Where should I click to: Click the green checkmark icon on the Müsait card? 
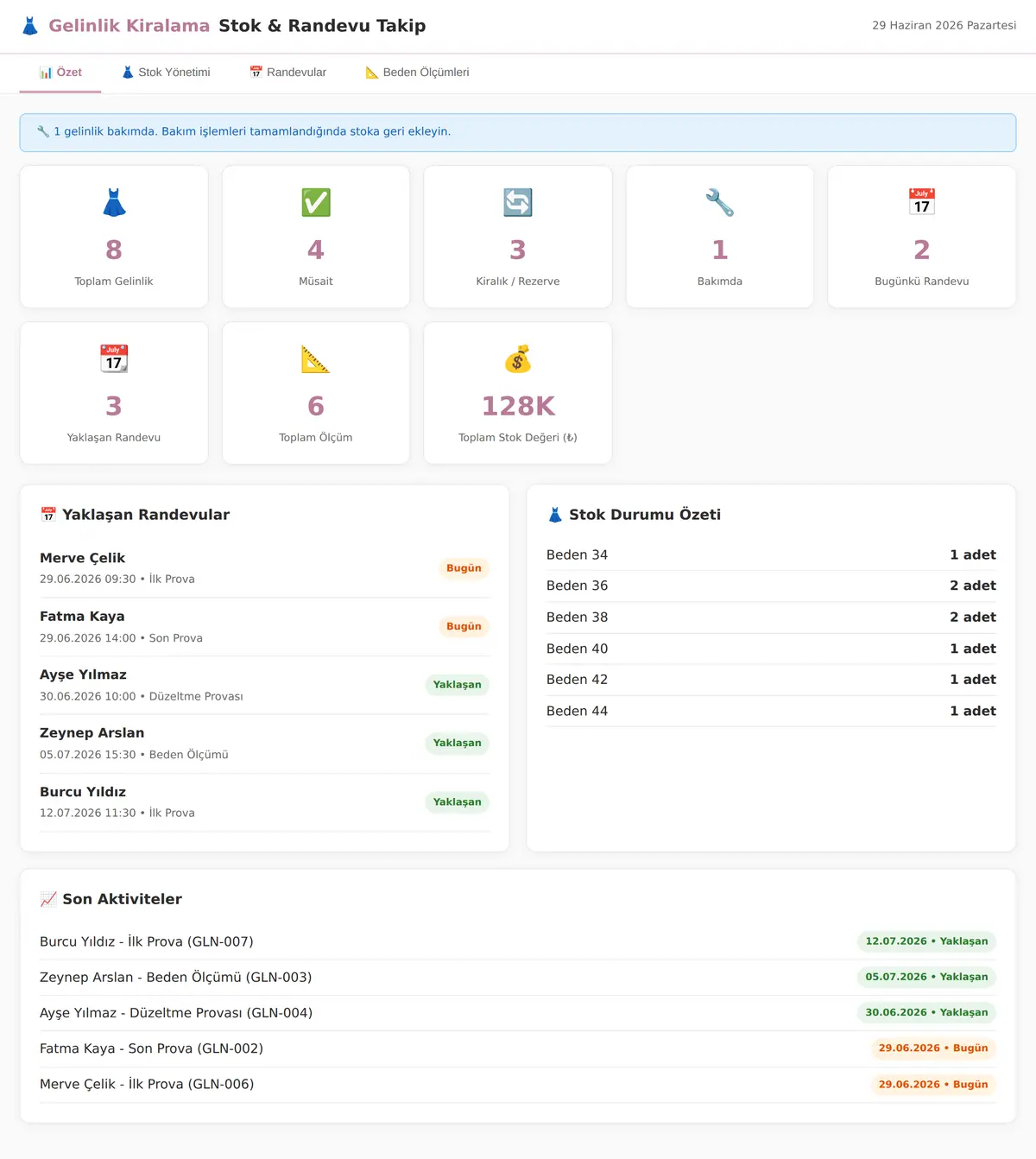click(316, 202)
